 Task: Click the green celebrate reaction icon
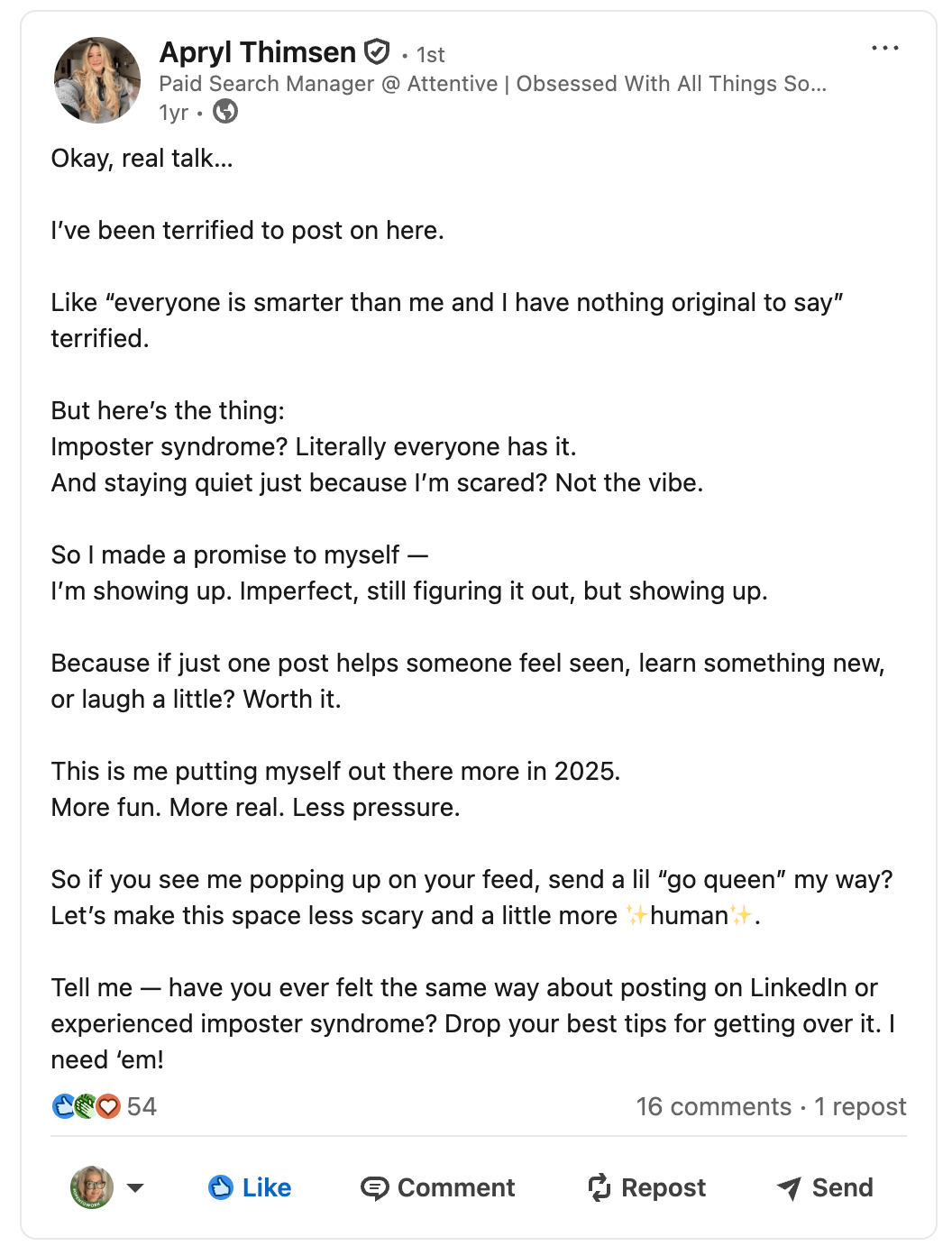point(87,1106)
